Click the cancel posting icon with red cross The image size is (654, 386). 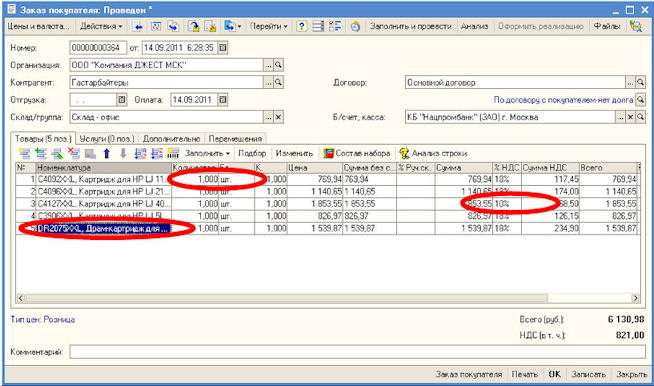click(211, 26)
